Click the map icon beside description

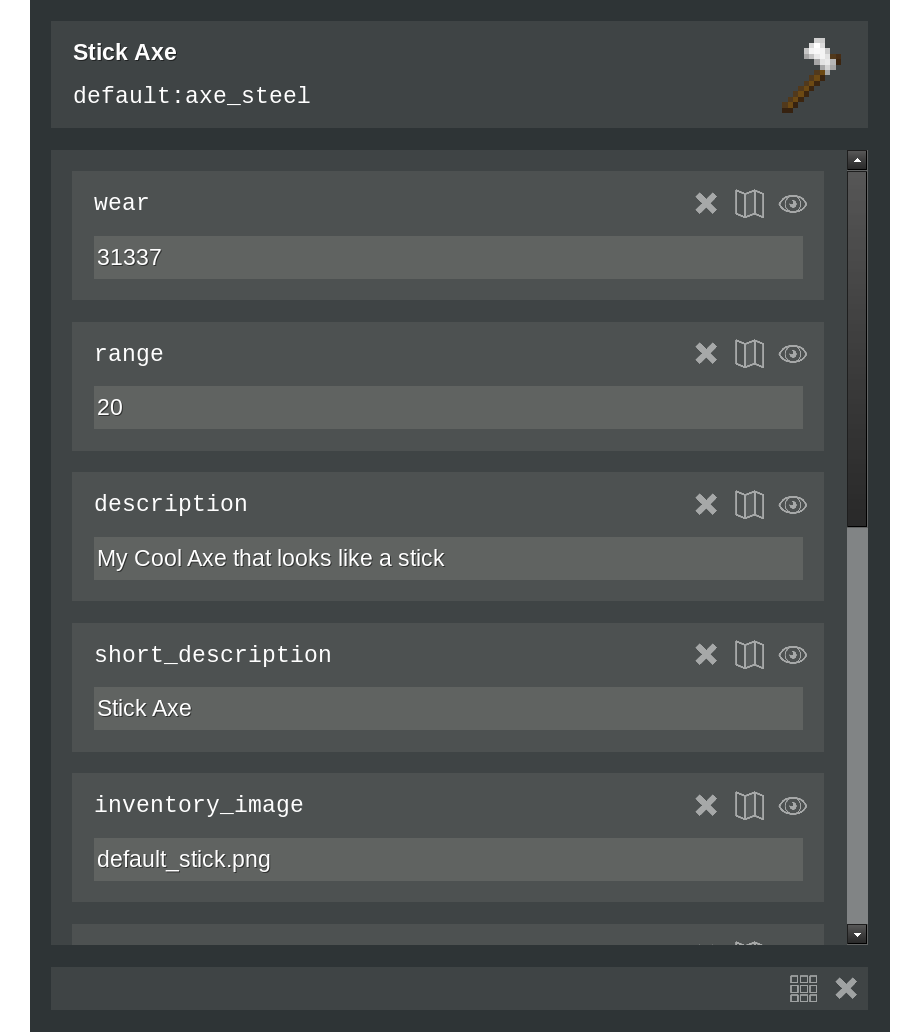[x=749, y=505]
